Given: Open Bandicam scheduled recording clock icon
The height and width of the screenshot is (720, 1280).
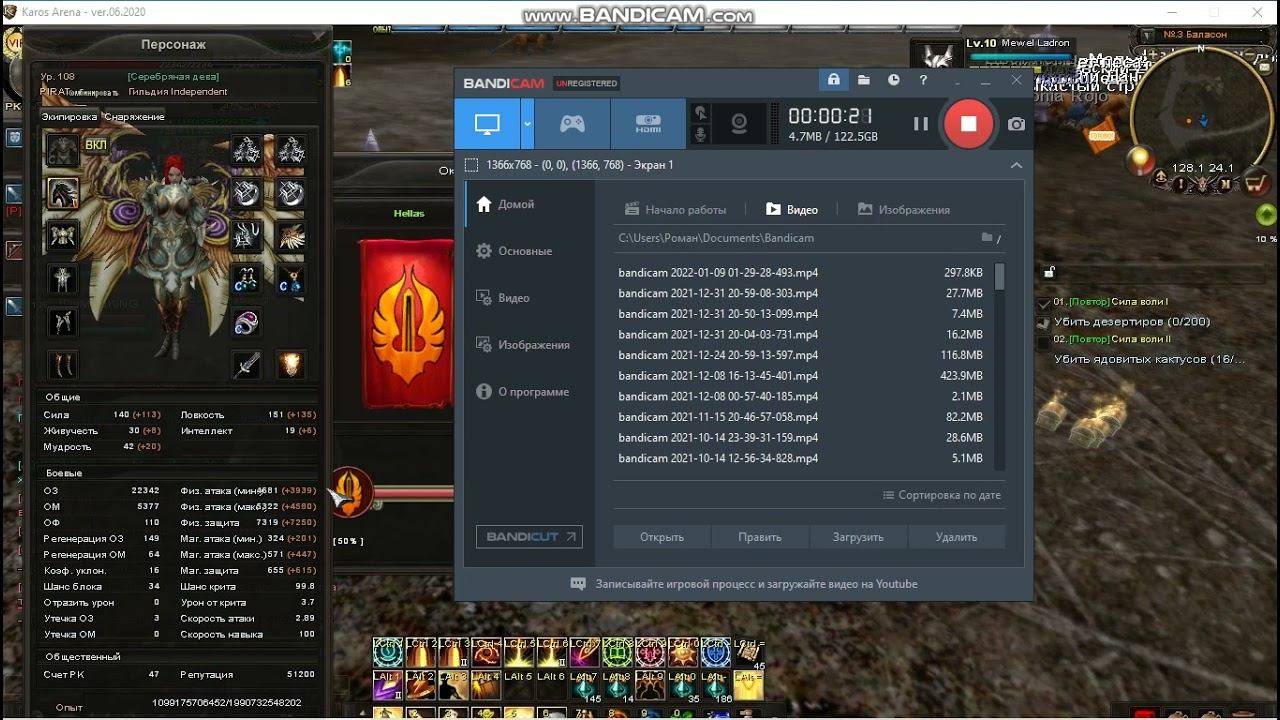Looking at the screenshot, I should coord(894,80).
